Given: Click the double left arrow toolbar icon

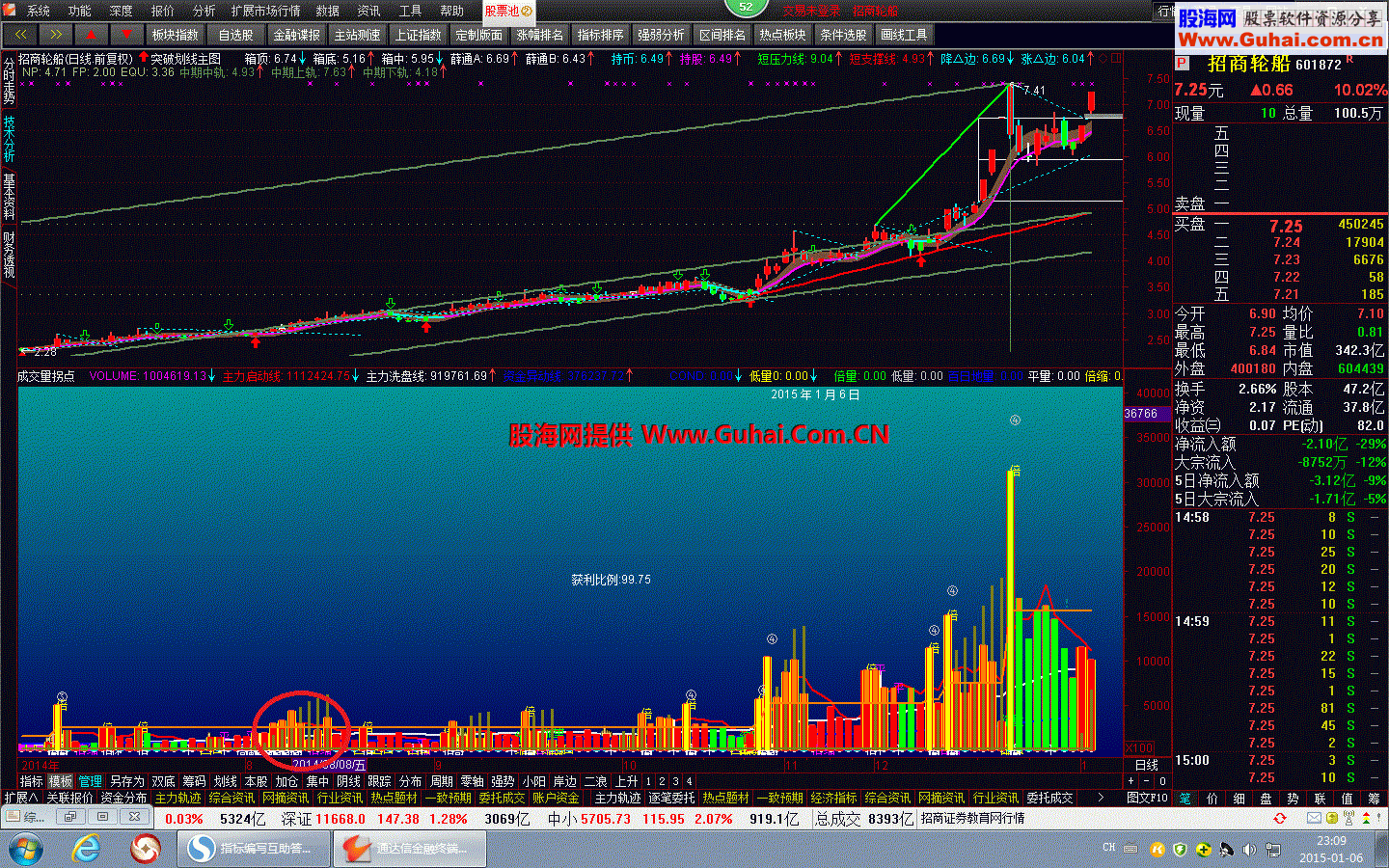Looking at the screenshot, I should click(x=21, y=35).
